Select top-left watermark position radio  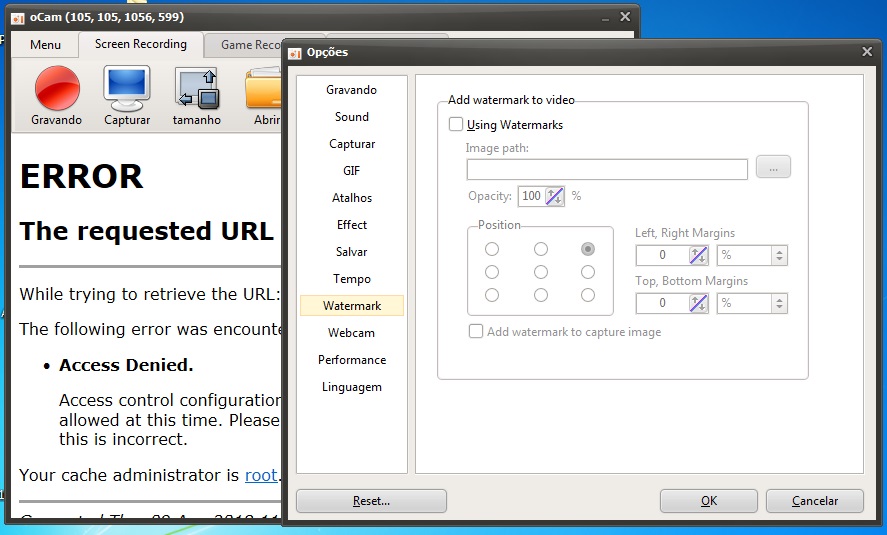(492, 249)
